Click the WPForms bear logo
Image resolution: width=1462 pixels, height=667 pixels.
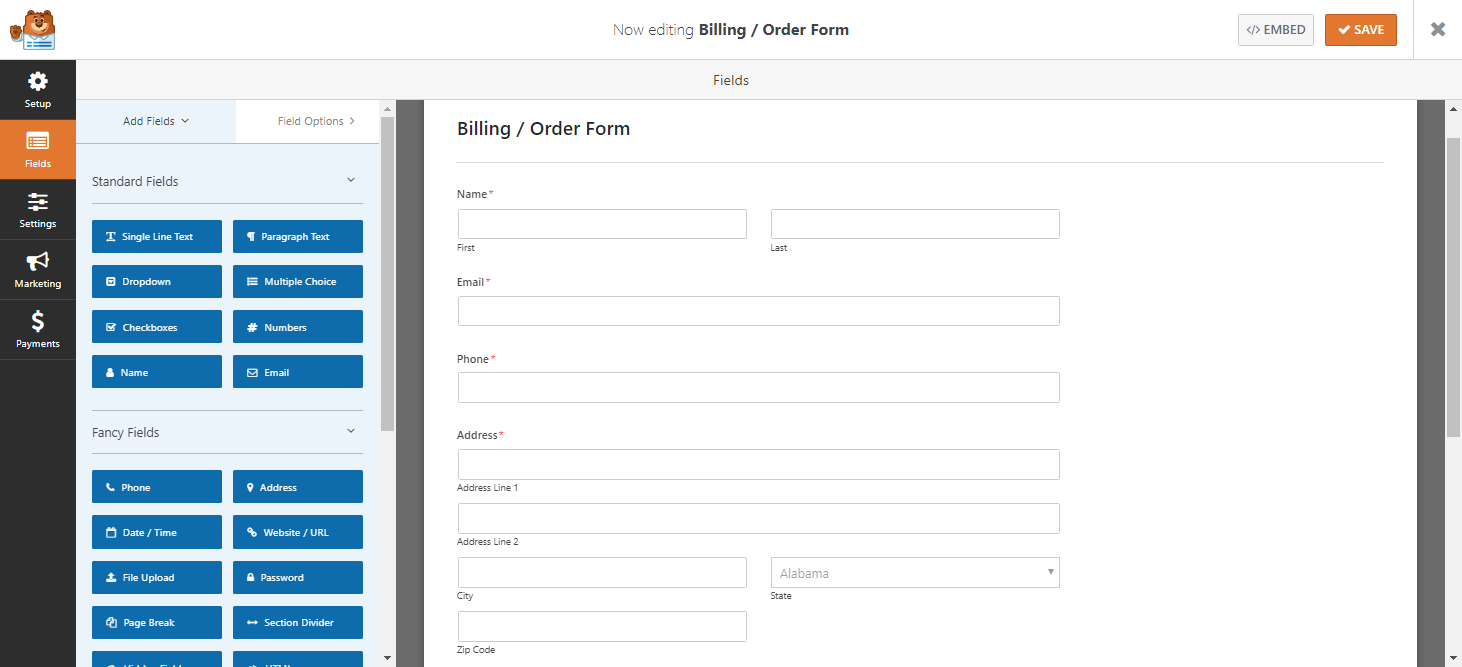pos(32,30)
